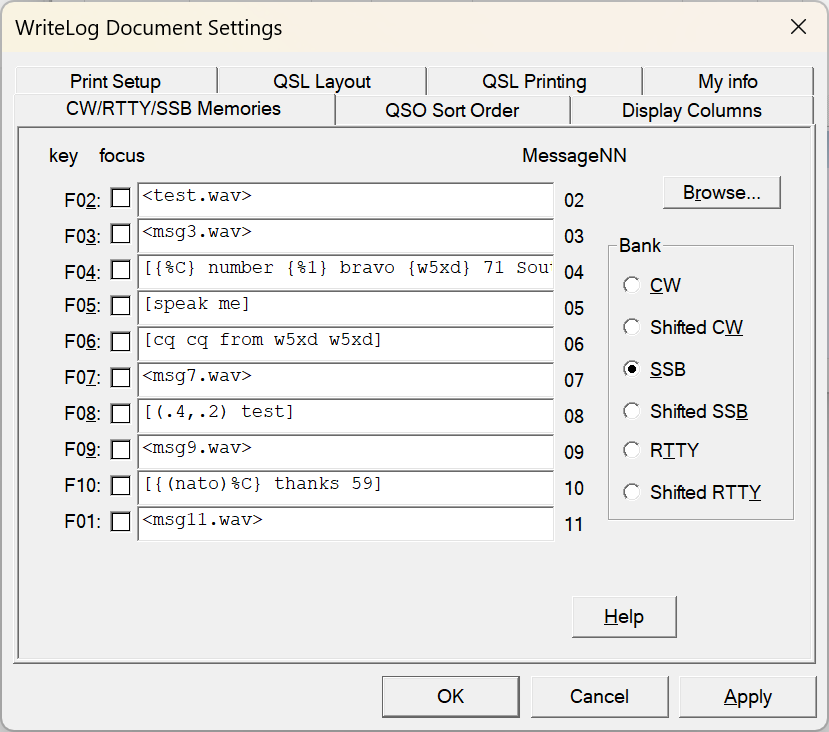Edit the F06 cq message field
Image resolution: width=829 pixels, height=732 pixels.
coord(345,342)
